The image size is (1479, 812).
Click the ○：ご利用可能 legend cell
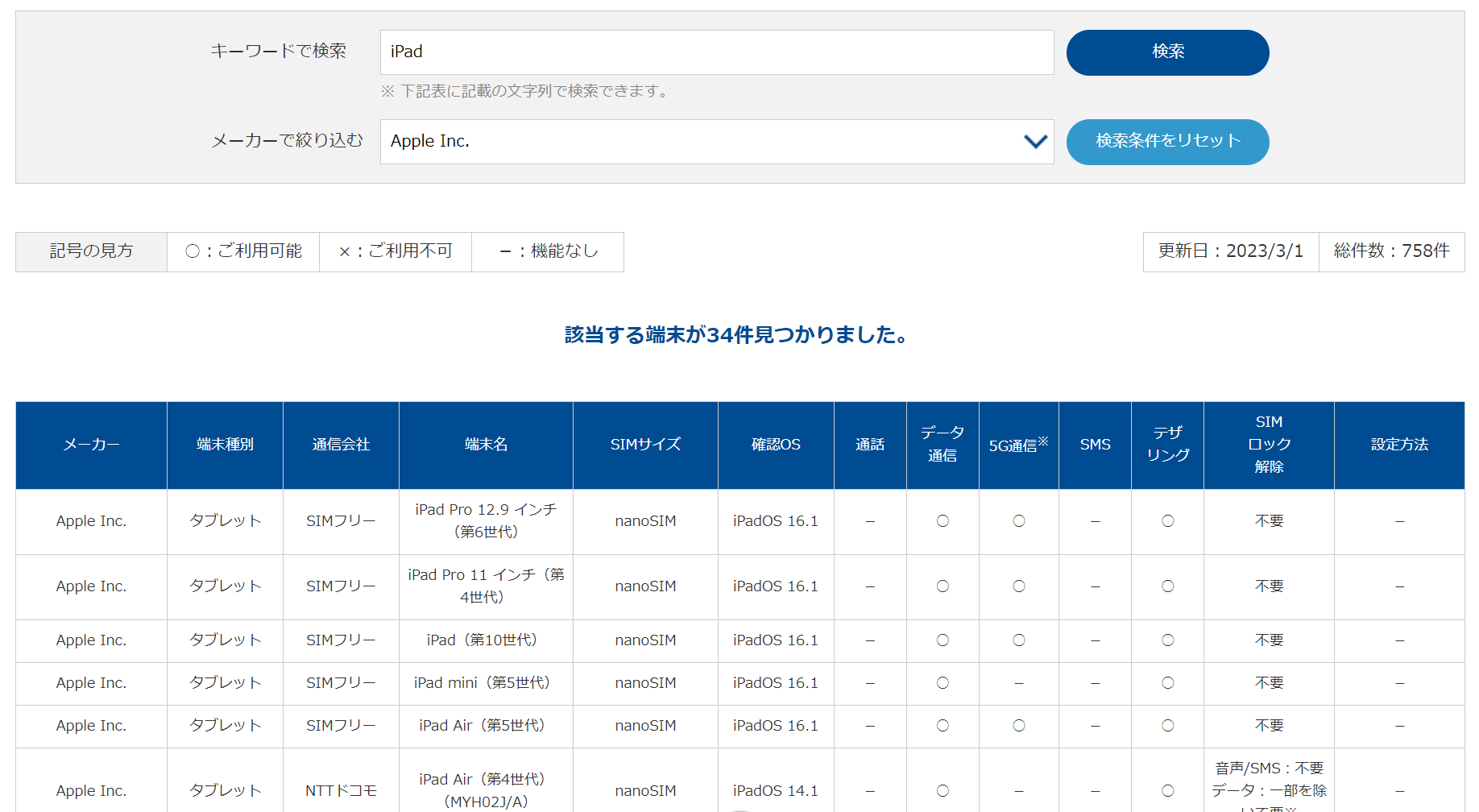pyautogui.click(x=243, y=251)
